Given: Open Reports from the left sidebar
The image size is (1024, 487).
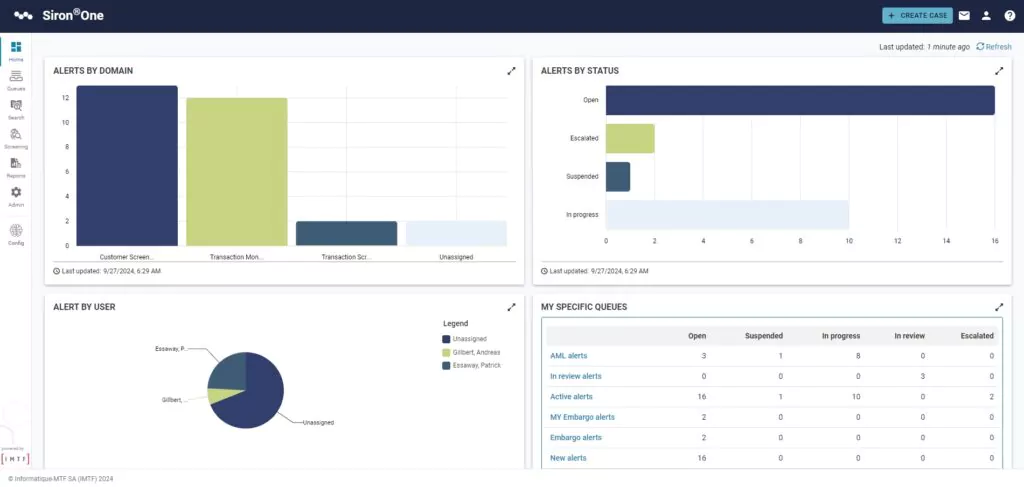Looking at the screenshot, I should click(x=16, y=165).
